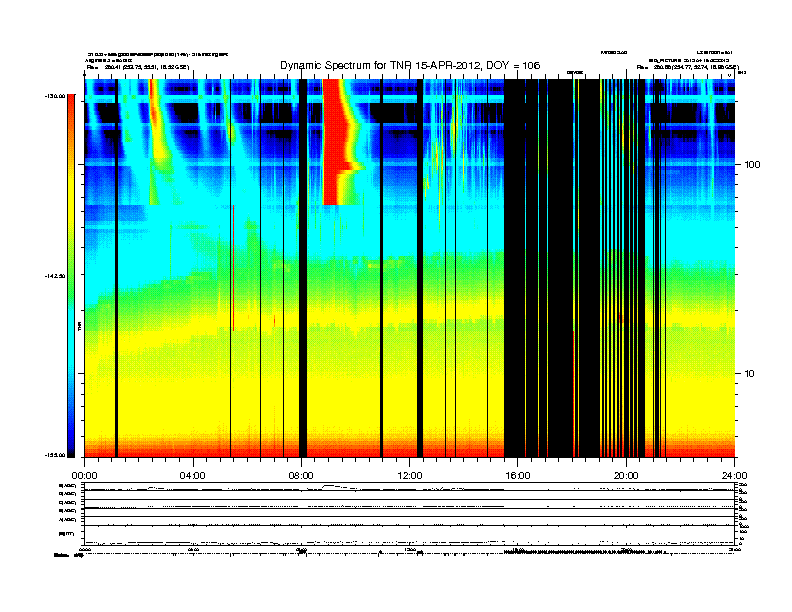
Task: Click the "20:00" time axis label
Action: [626, 476]
